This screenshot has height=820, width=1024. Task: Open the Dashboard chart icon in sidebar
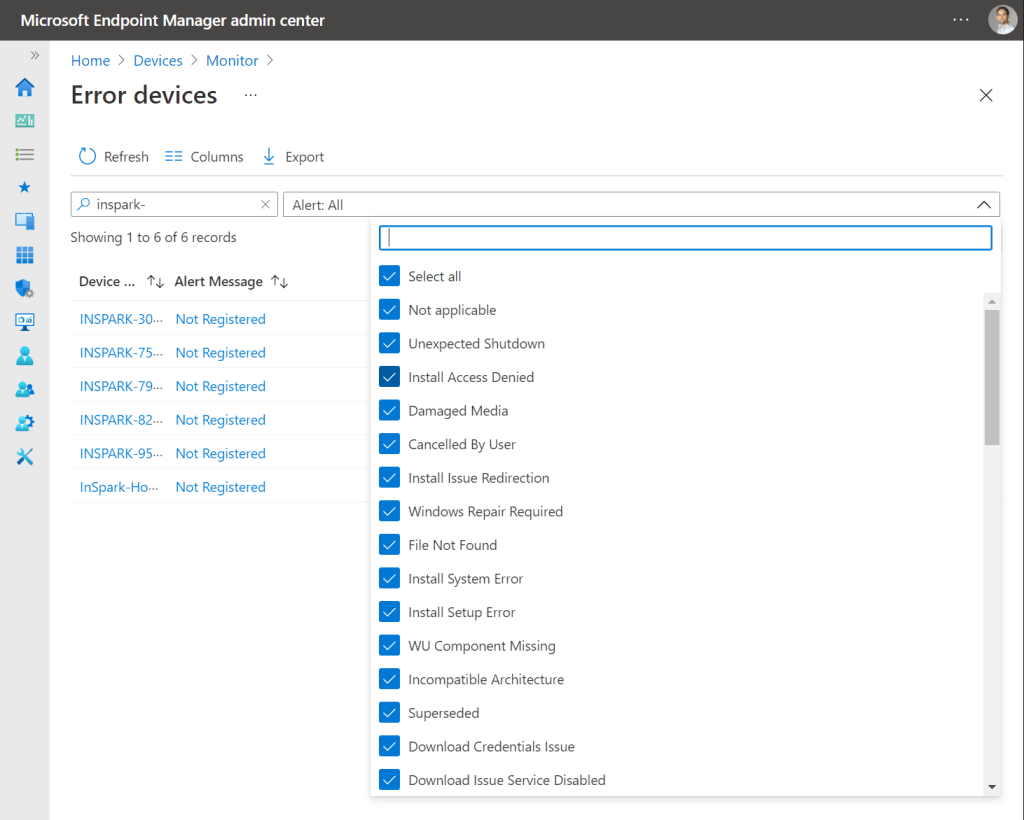coord(25,121)
